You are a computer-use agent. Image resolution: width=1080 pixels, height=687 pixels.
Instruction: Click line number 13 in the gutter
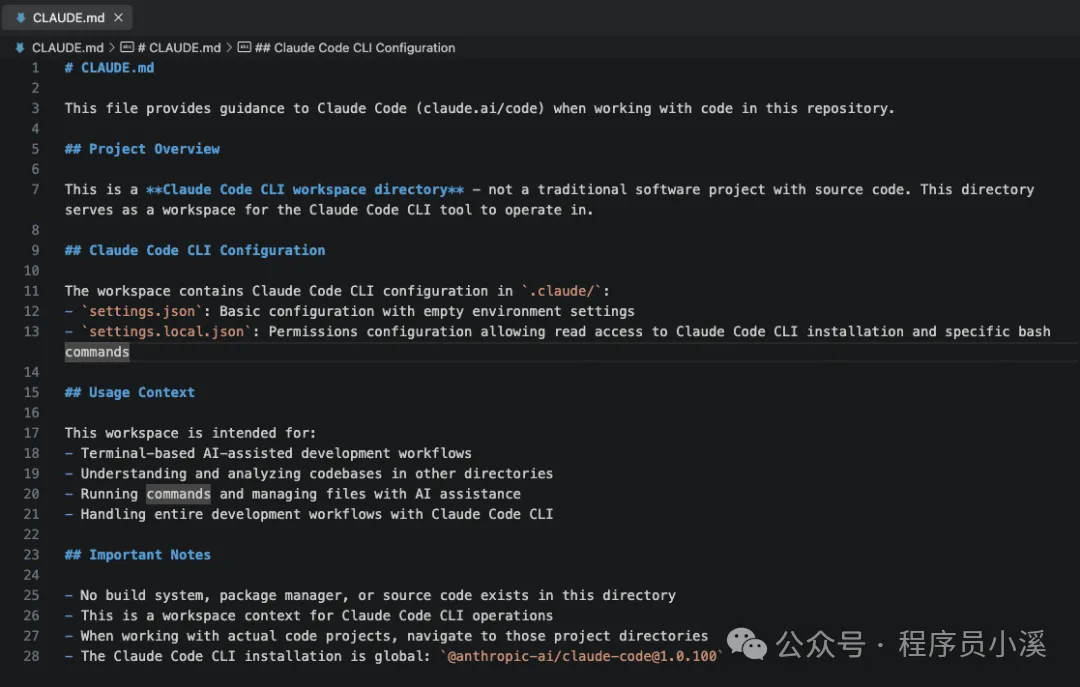pyautogui.click(x=32, y=331)
